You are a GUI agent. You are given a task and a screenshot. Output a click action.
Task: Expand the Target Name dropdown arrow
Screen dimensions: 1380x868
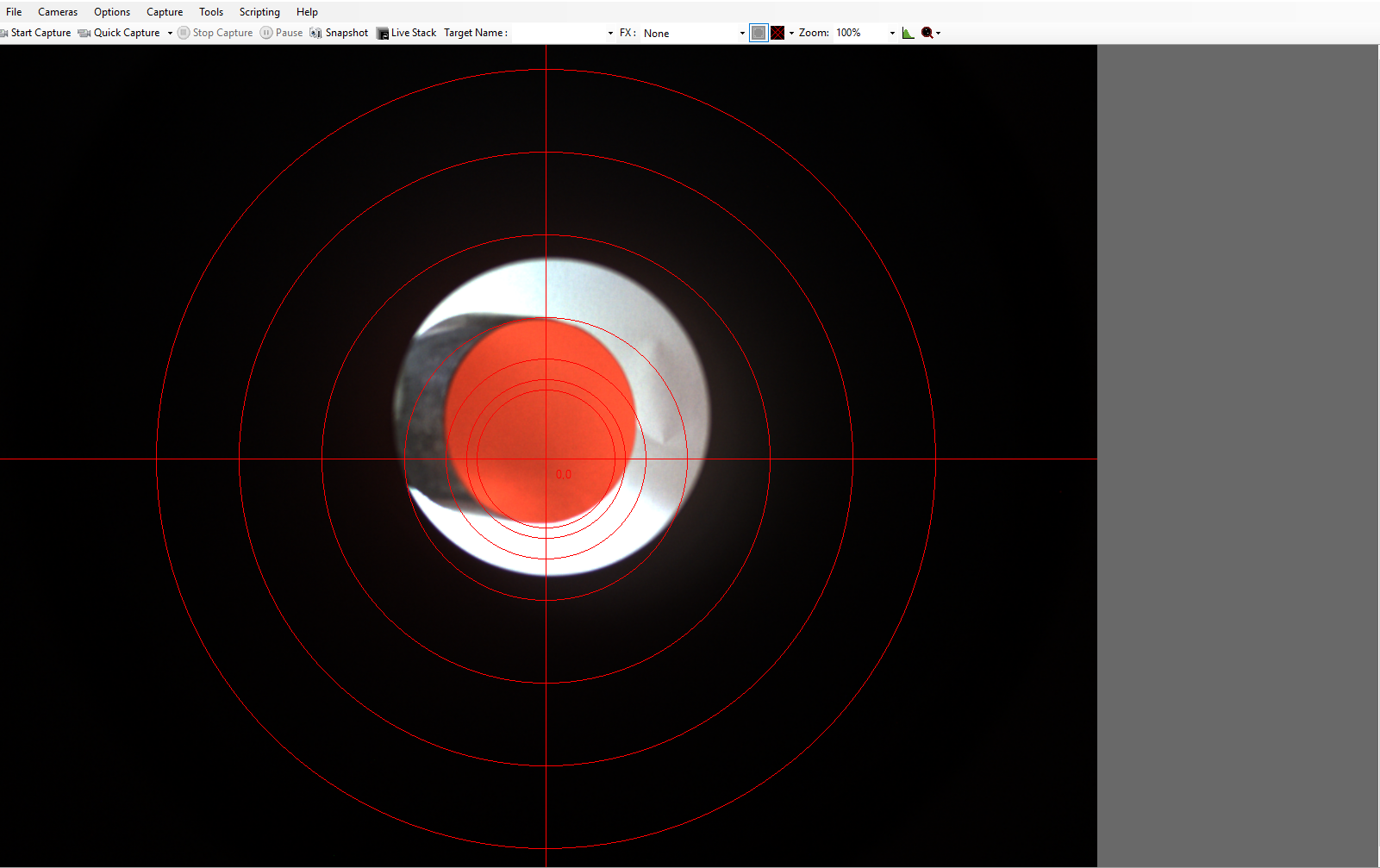(610, 33)
